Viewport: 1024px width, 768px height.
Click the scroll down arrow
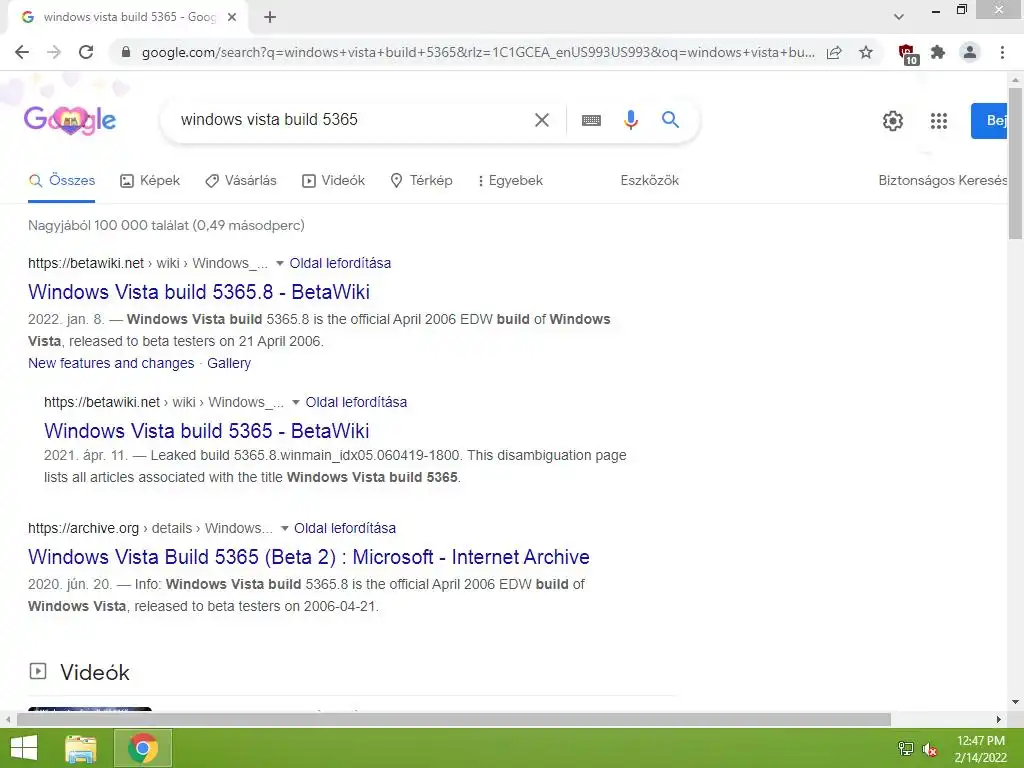[1015, 703]
